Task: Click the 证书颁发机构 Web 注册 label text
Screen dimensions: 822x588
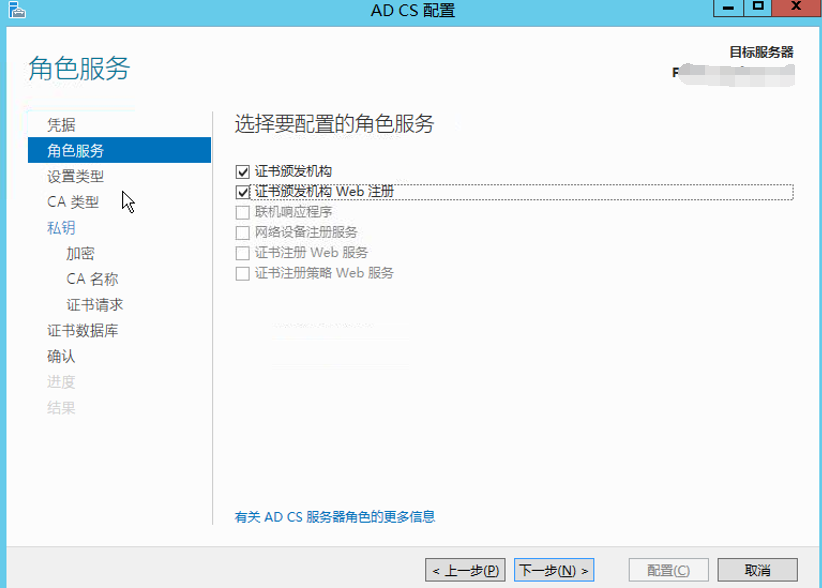Action: 324,192
